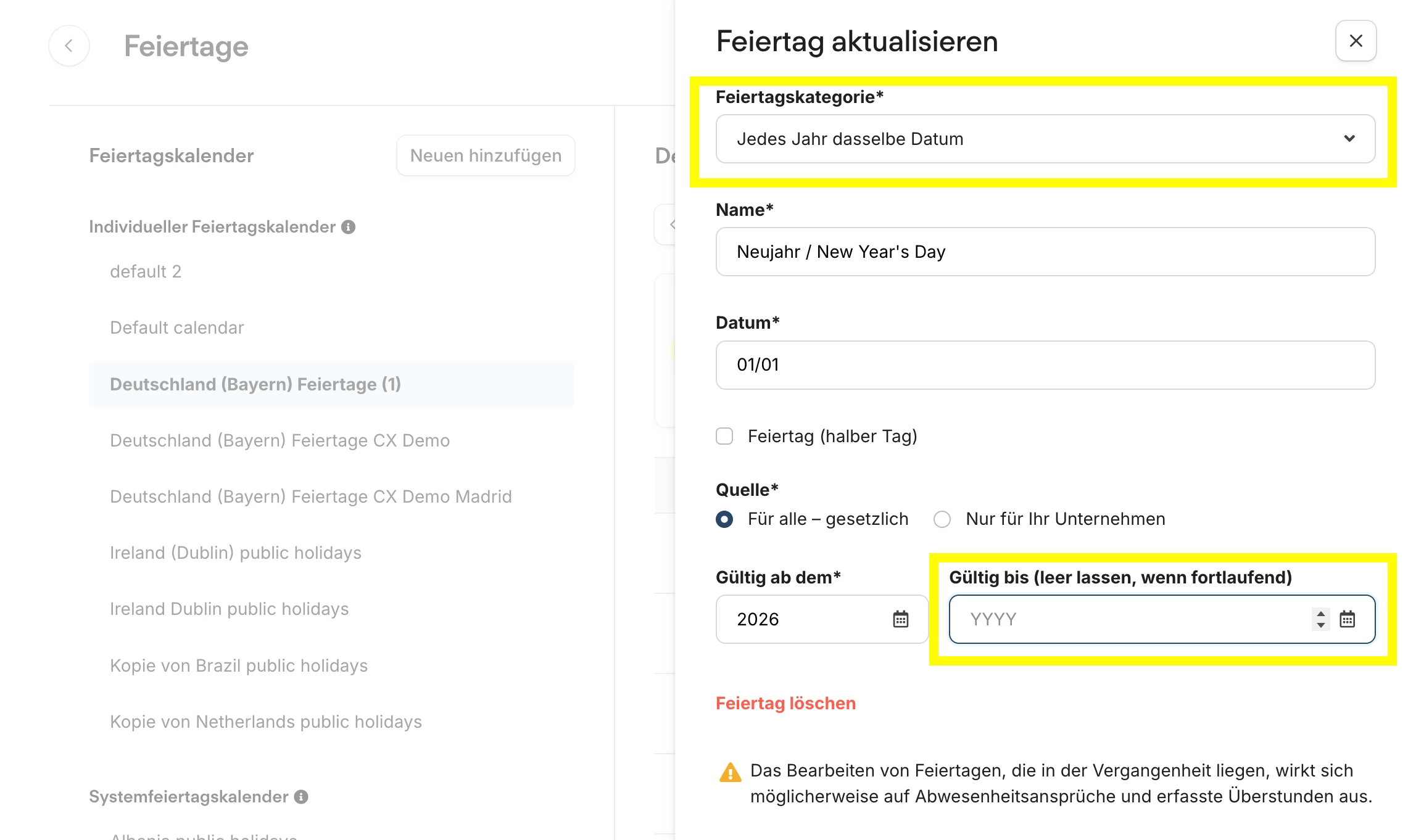Click the dropdown chevron in Feiertagskategorie
The height and width of the screenshot is (840, 1408).
point(1349,139)
